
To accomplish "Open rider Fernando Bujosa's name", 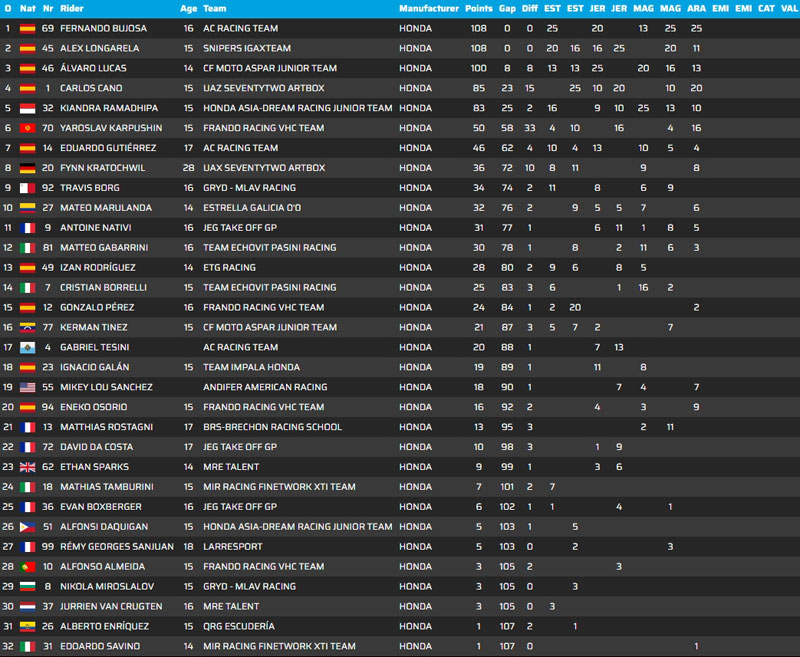I will [x=103, y=28].
